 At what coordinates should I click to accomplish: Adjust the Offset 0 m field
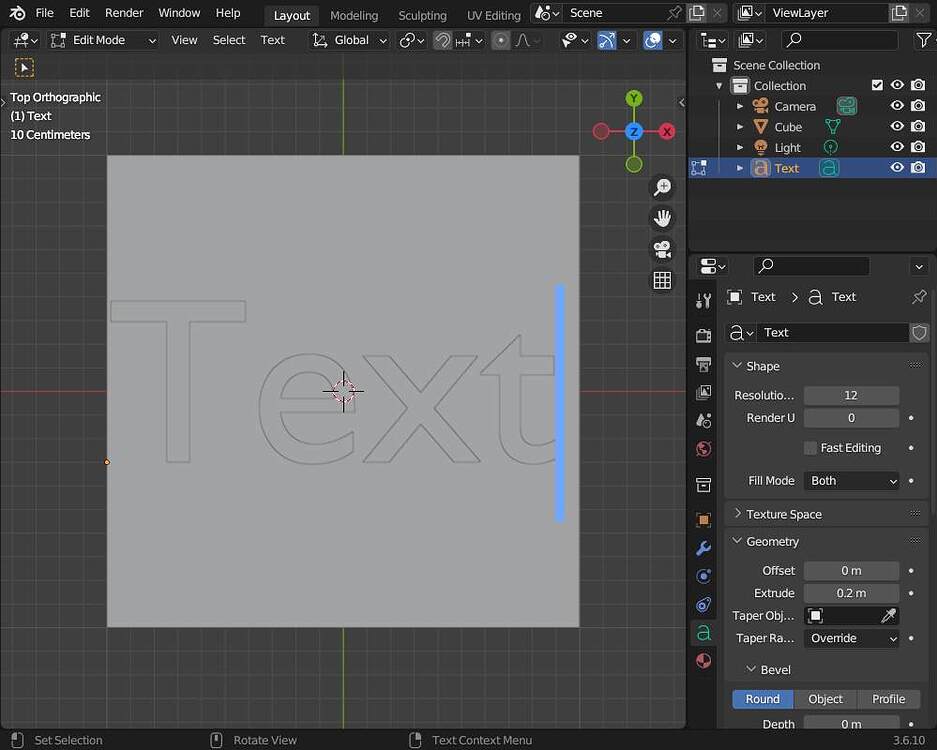(x=852, y=571)
